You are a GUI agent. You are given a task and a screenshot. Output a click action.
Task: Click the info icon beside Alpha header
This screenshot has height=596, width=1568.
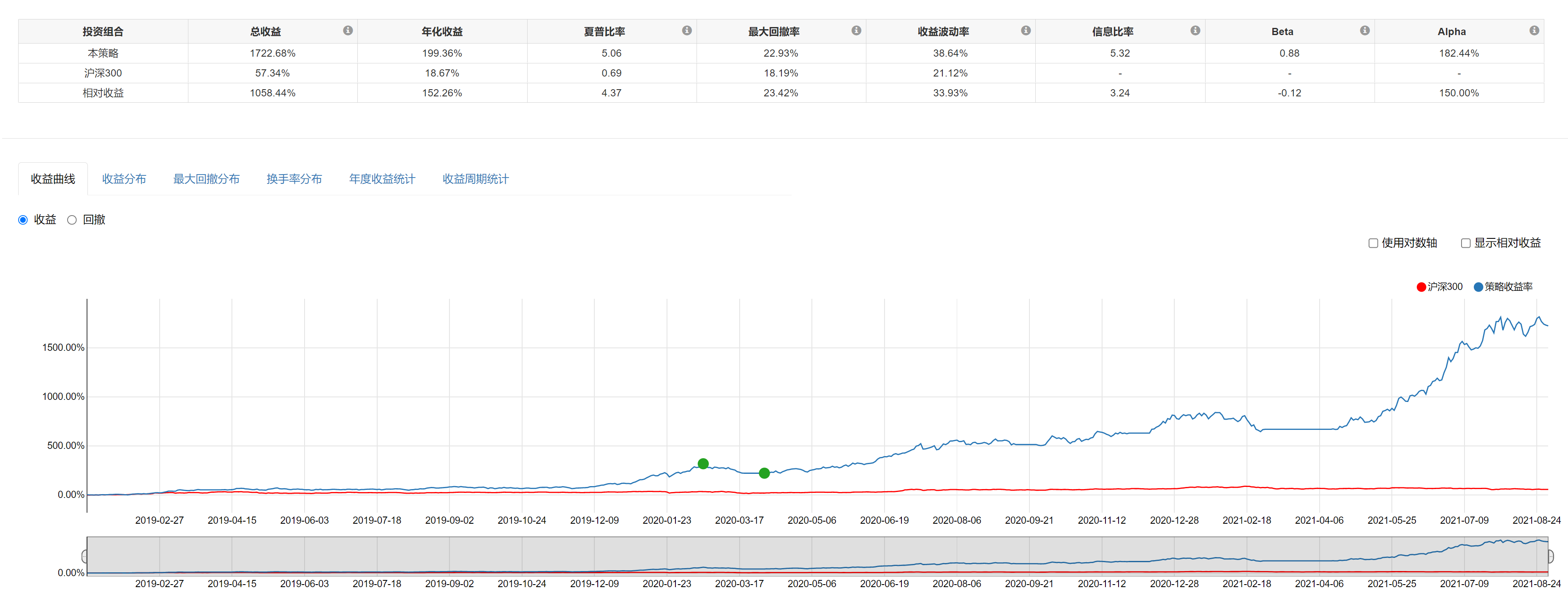click(x=1534, y=30)
